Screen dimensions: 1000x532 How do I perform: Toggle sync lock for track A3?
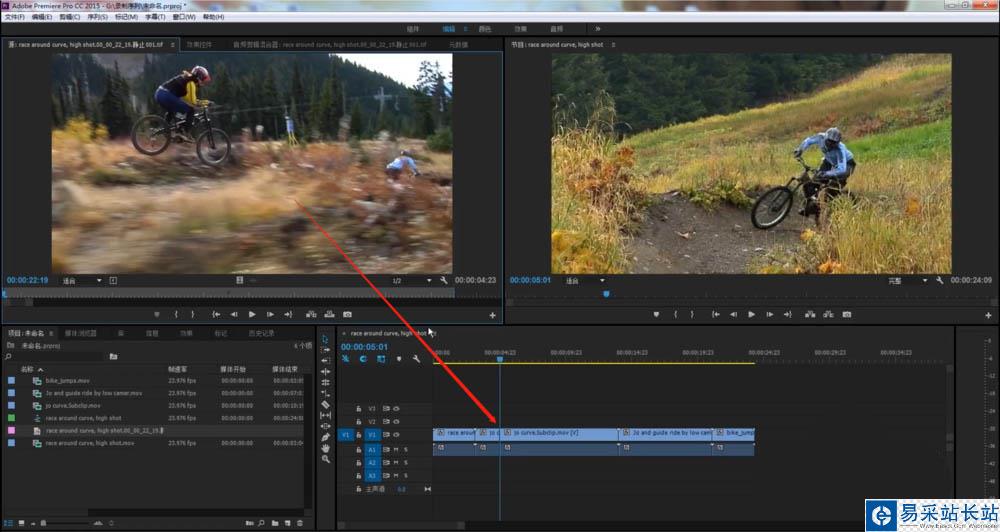[386, 476]
